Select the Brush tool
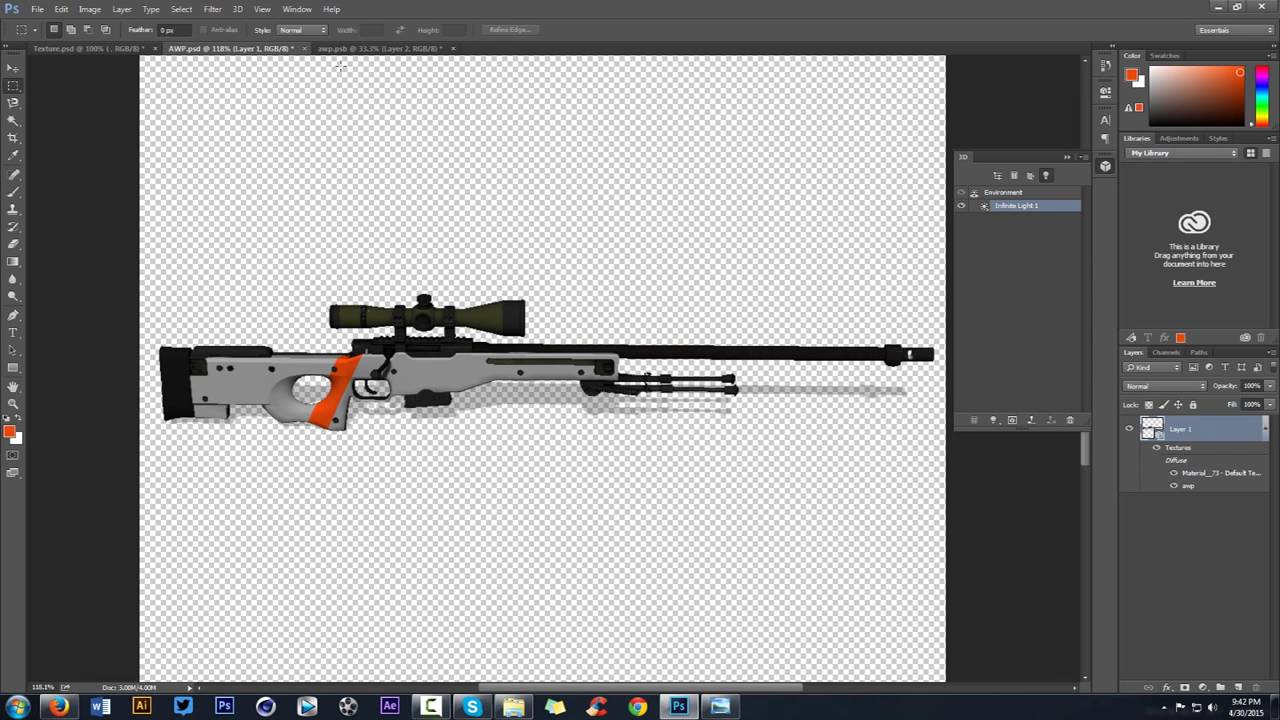Viewport: 1280px width, 720px height. 13,192
